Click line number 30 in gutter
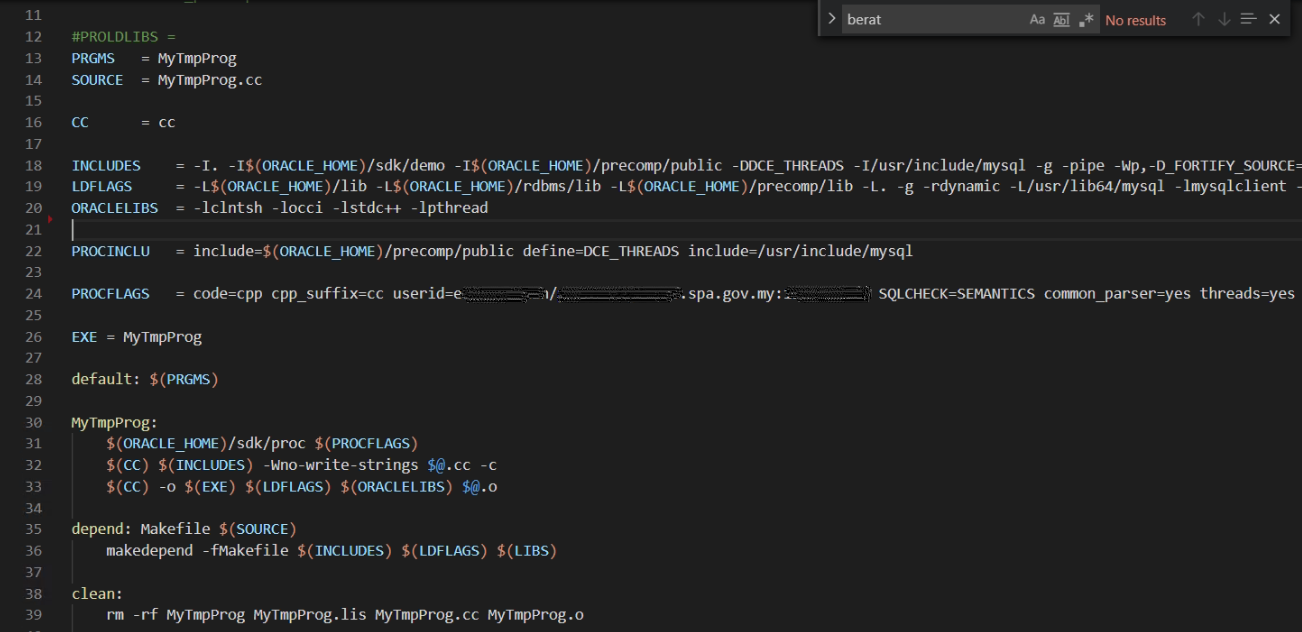1302x632 pixels. pos(33,423)
